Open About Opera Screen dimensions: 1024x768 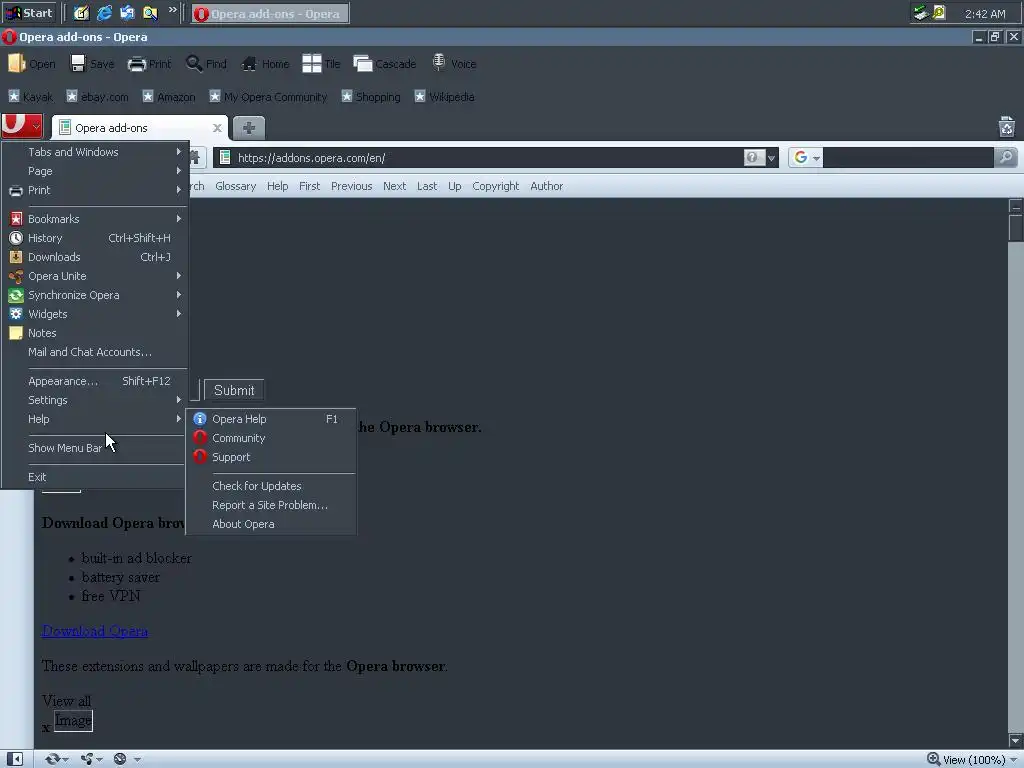pyautogui.click(x=271, y=524)
